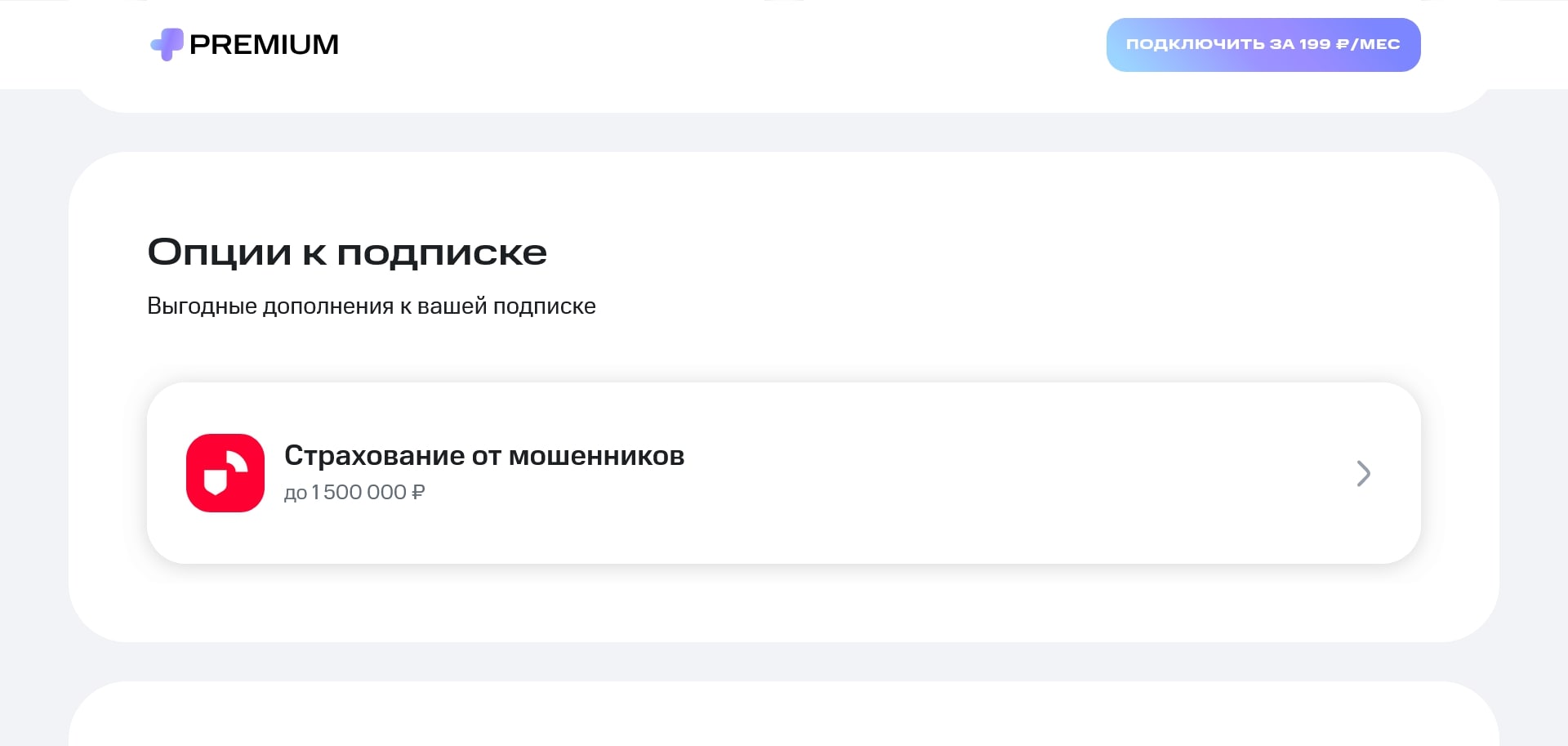
Task: Click the до 1 500 000 ₽ coverage text
Action: tap(354, 492)
